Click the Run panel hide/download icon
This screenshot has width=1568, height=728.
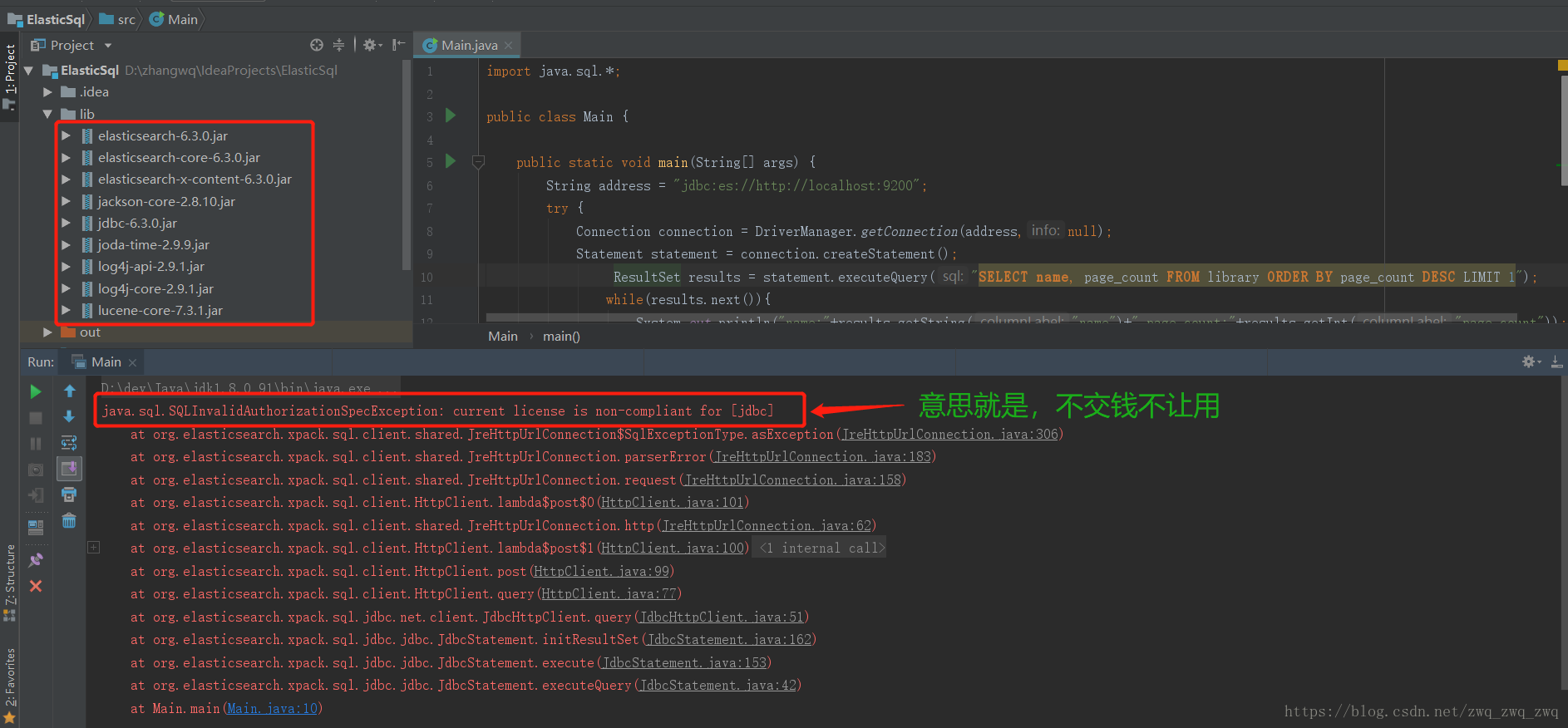[x=1557, y=362]
